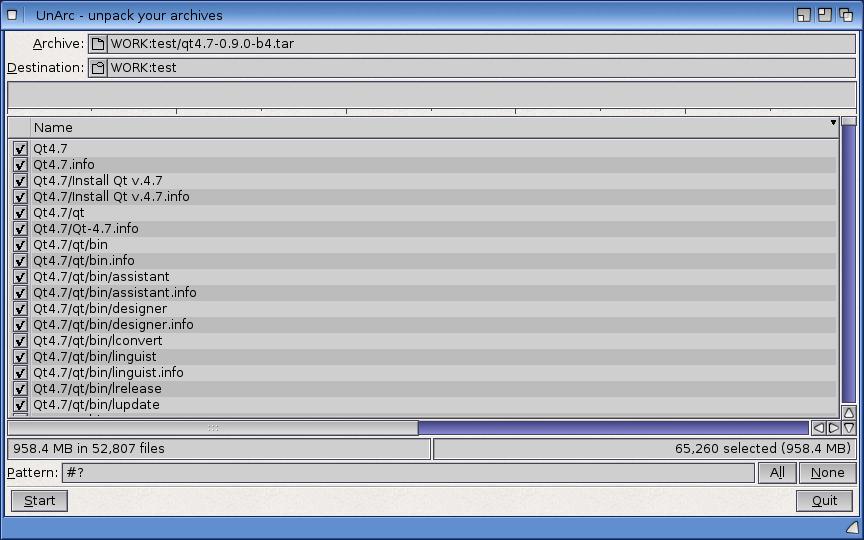Deselect all files with the None button
864x540 pixels.
[828, 473]
